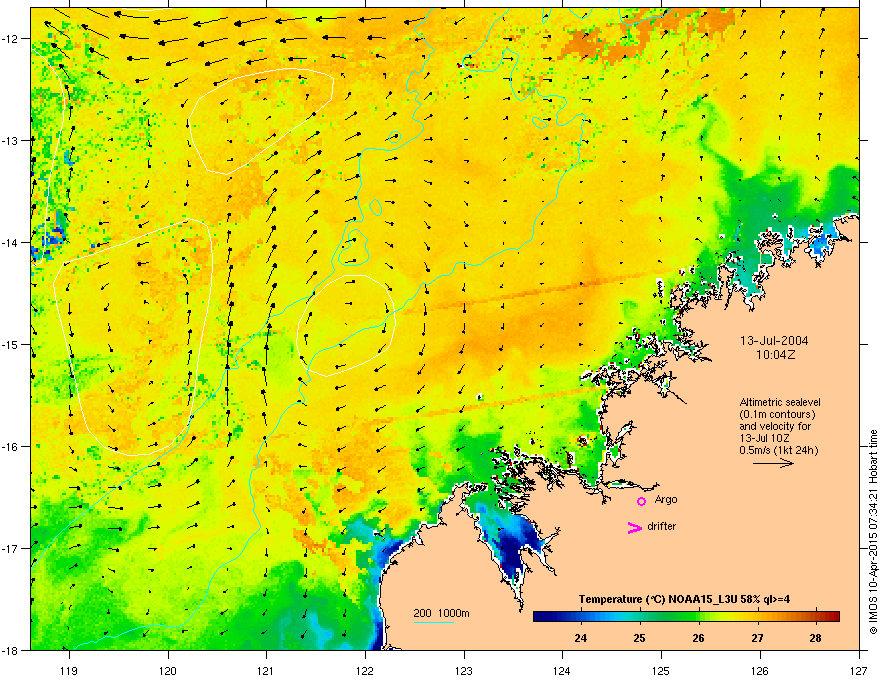Click the '13-Jul 10Z' legend line
Image resolution: width=880 pixels, height=680 pixels.
[x=764, y=438]
